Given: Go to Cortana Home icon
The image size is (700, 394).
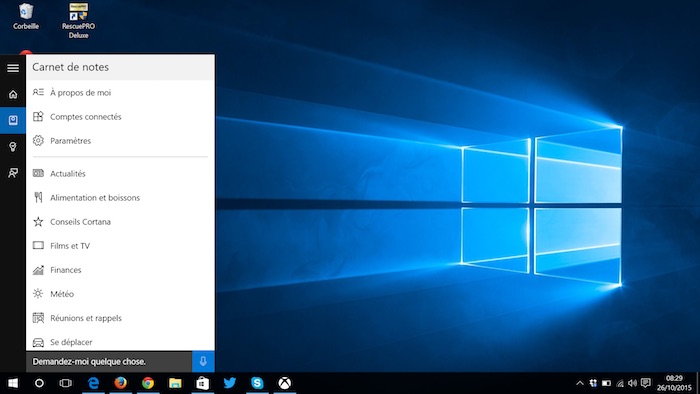Looking at the screenshot, I should click(x=13, y=94).
